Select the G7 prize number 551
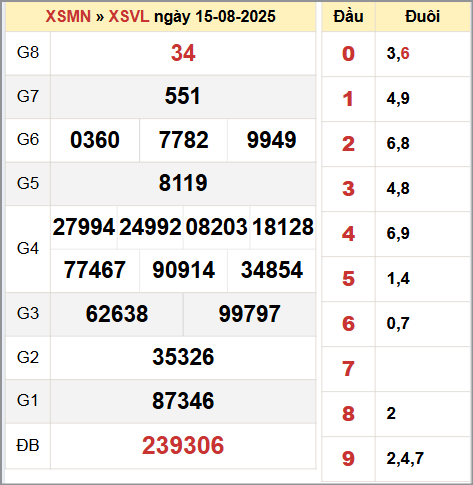This screenshot has height=485, width=473. tap(183, 96)
